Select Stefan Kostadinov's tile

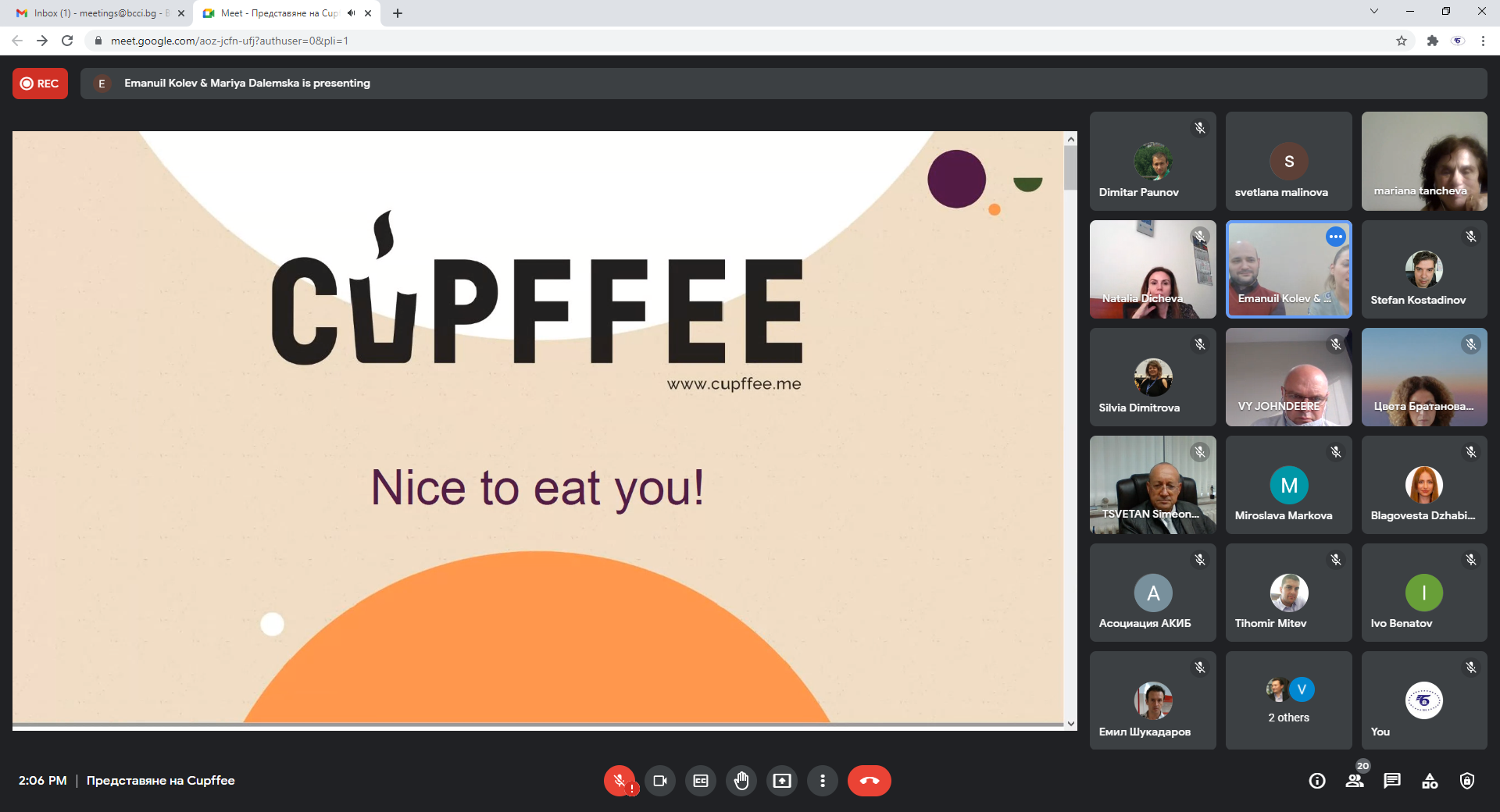[1424, 269]
